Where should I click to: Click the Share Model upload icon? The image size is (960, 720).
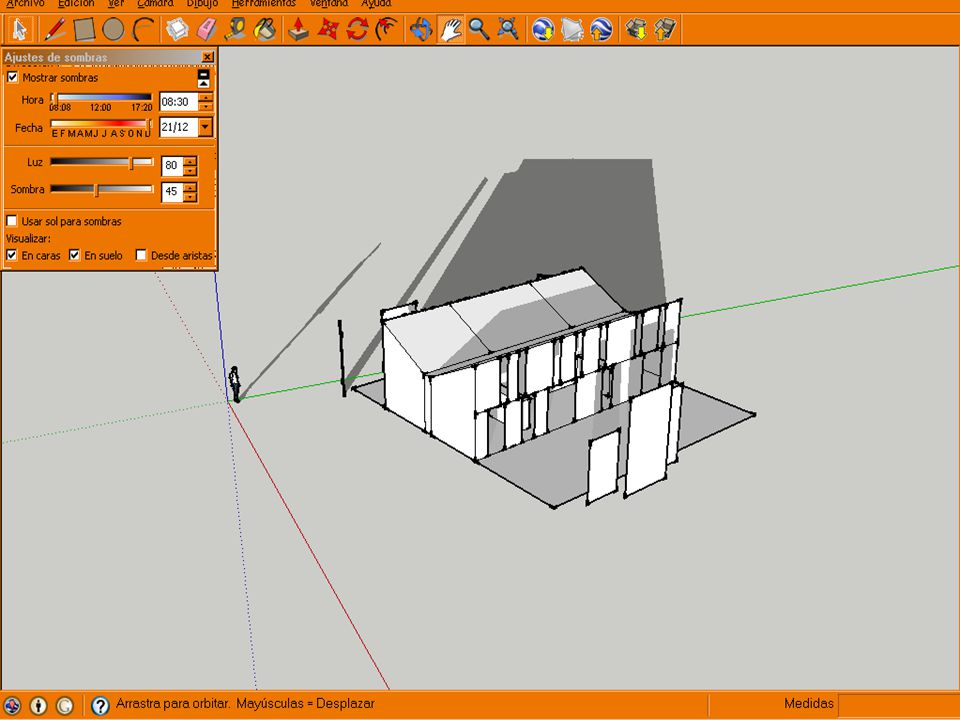point(665,29)
